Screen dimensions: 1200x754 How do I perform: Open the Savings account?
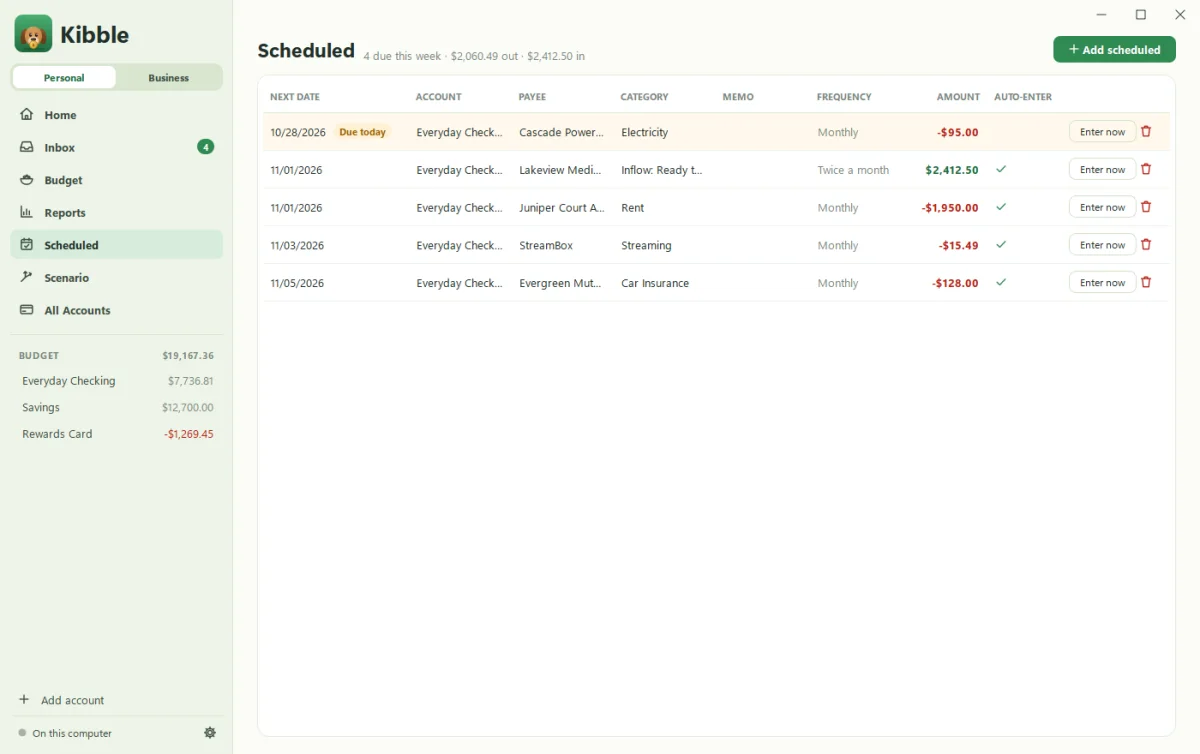117,407
